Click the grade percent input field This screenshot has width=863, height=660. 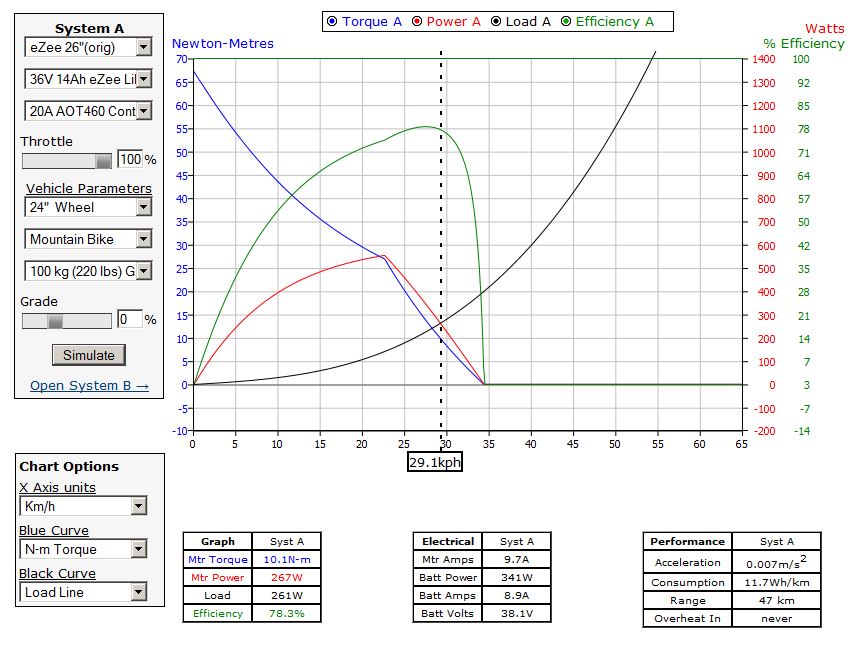129,320
